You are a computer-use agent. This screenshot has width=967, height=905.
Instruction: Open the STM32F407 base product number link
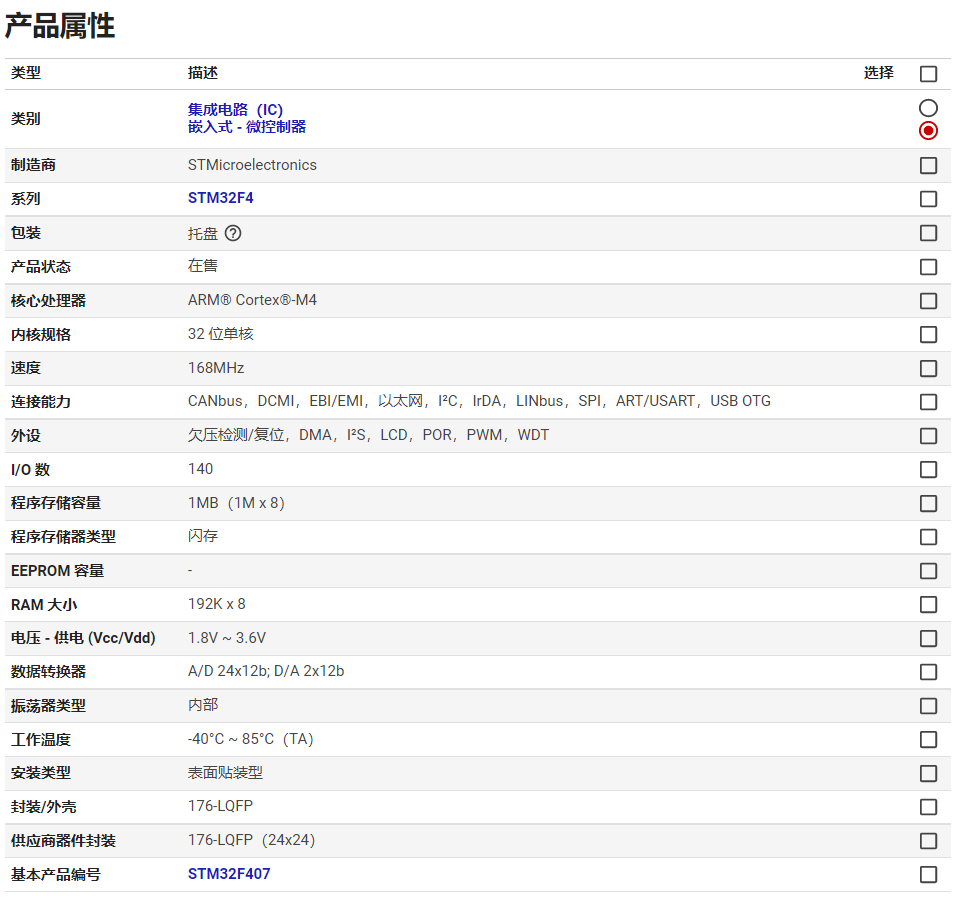click(x=229, y=874)
